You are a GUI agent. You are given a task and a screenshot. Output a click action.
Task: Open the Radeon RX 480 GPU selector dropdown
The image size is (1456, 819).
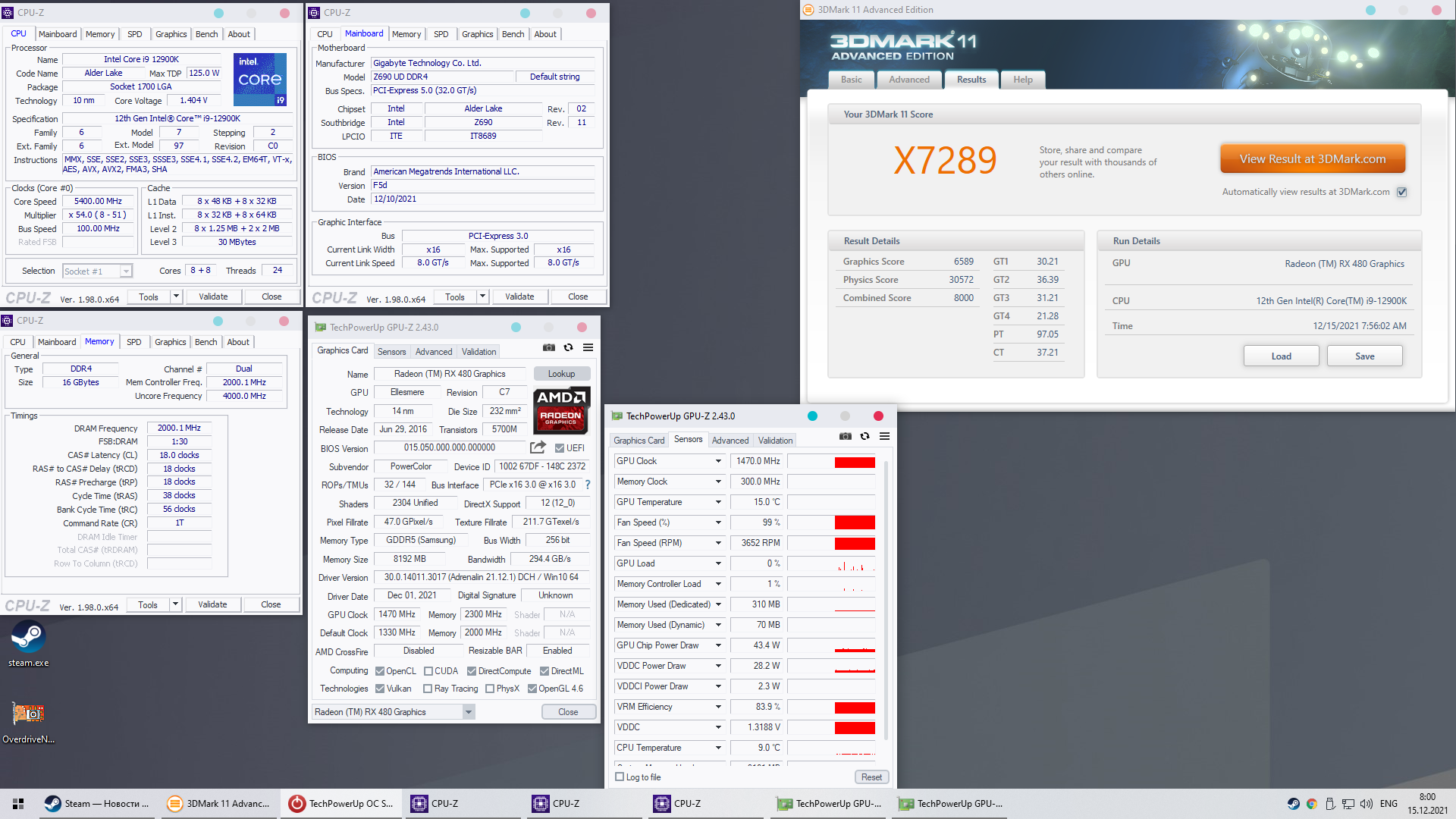(394, 711)
